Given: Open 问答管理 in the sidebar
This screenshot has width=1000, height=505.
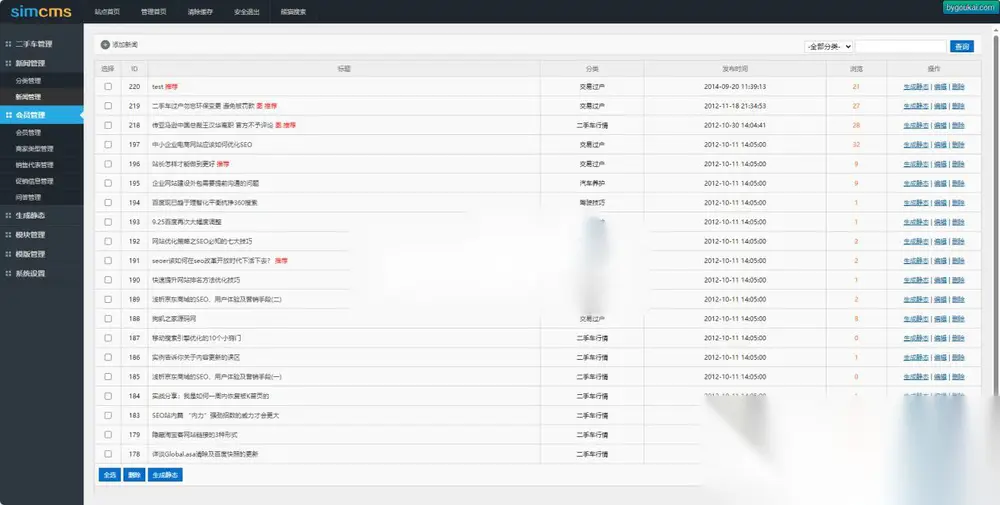Looking at the screenshot, I should click(x=28, y=197).
